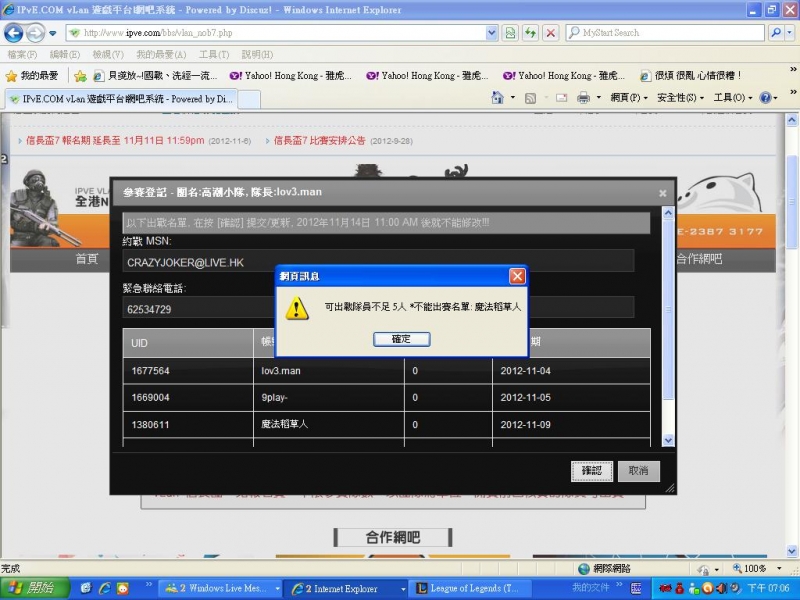The image size is (800, 600).
Task: Open Windows Live Messenger taskbar group
Action: [x=221, y=588]
